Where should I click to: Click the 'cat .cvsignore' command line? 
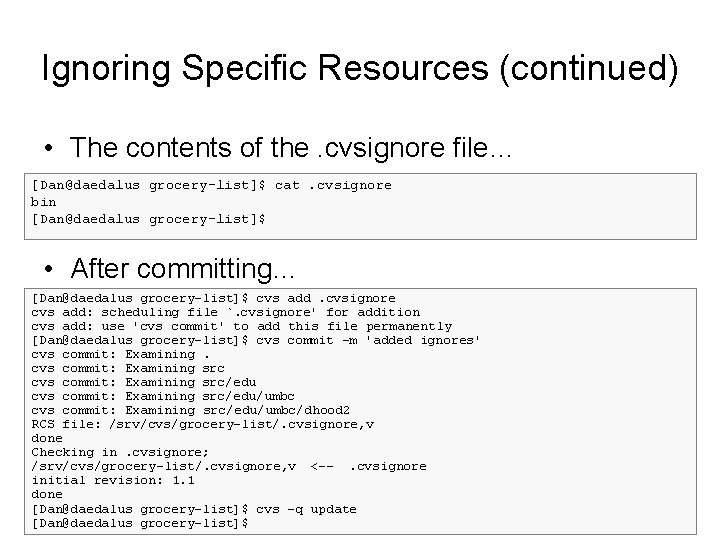pyautogui.click(x=211, y=185)
